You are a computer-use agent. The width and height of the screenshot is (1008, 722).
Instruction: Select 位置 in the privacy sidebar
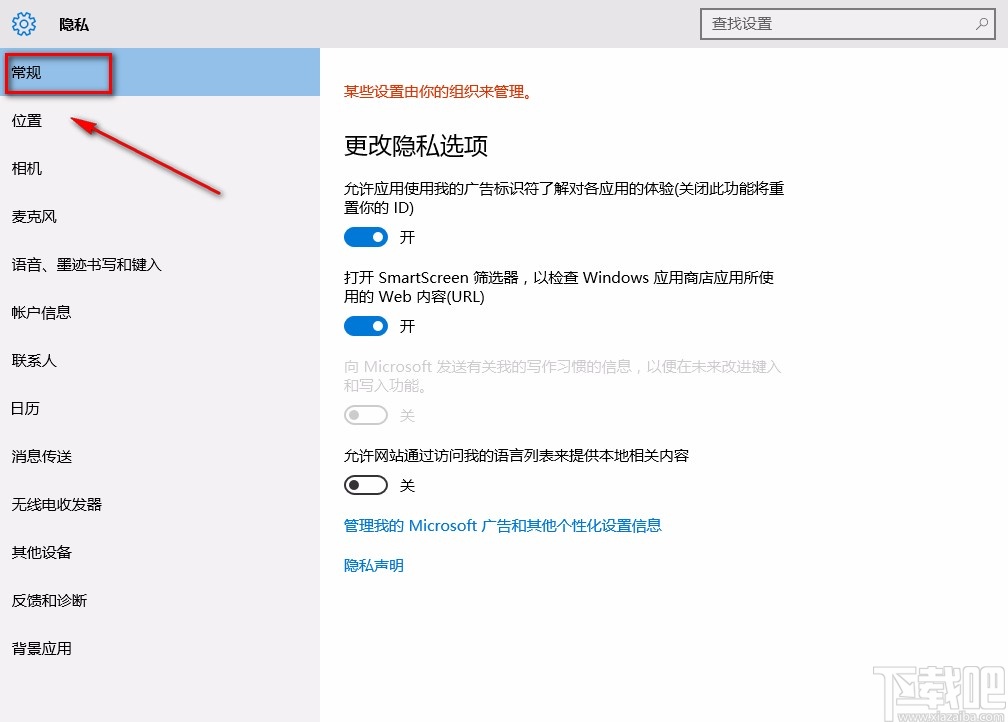point(27,120)
